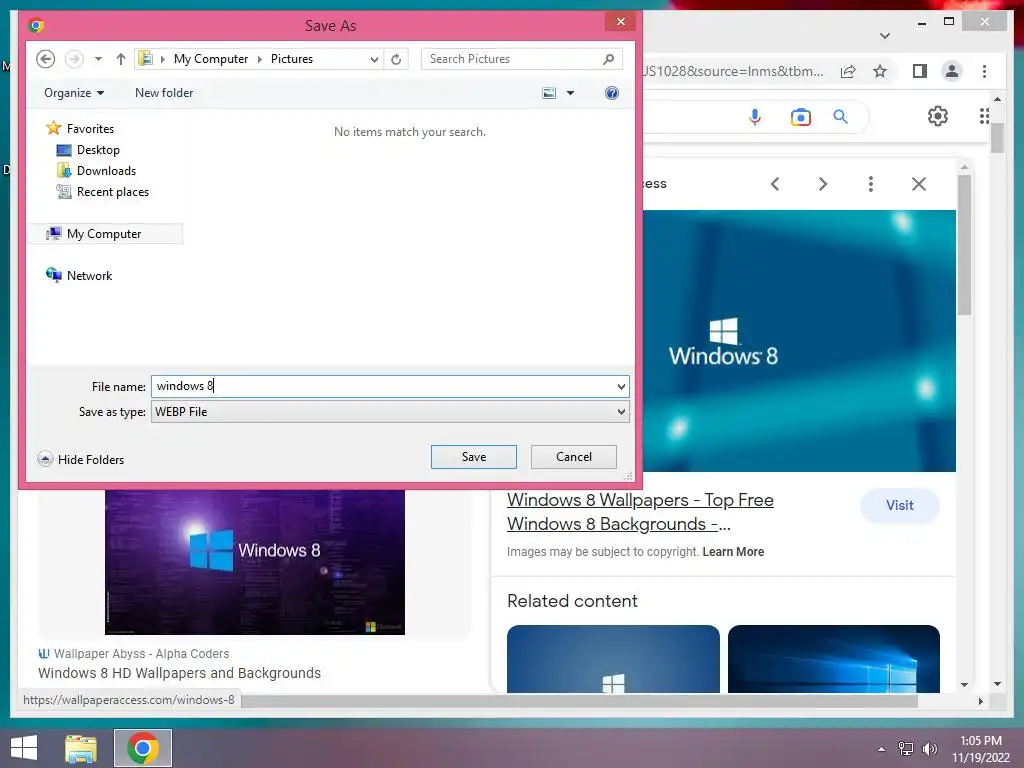
Task: Select My Computer in navigation pane
Action: click(x=104, y=234)
